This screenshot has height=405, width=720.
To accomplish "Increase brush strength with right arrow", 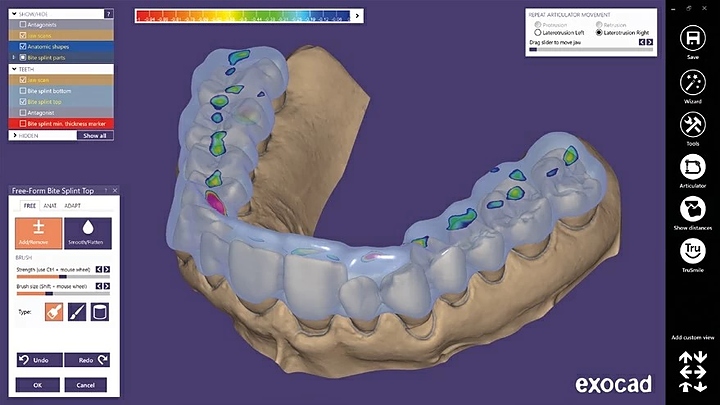I will (x=107, y=270).
